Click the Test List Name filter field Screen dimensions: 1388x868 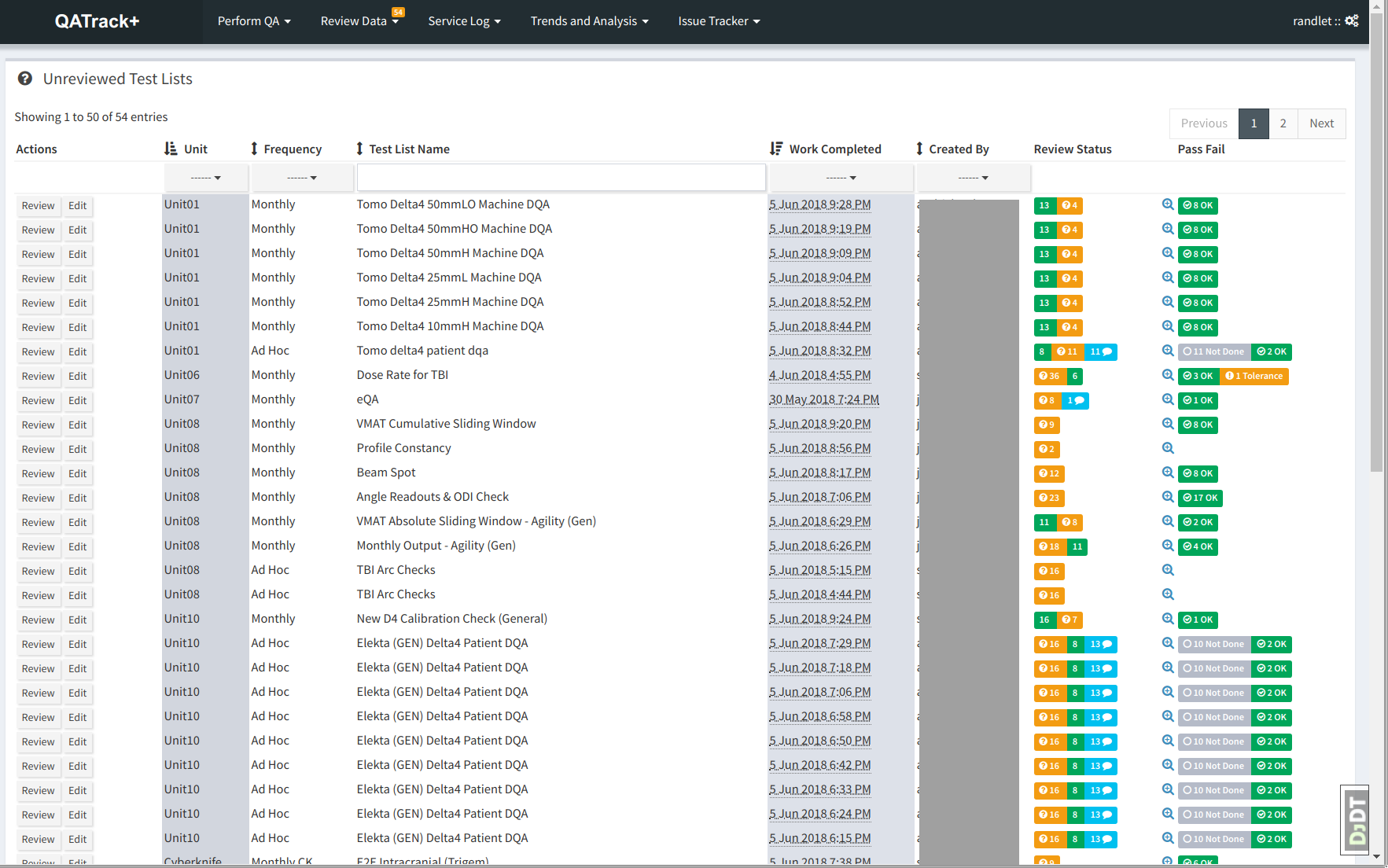click(x=561, y=178)
